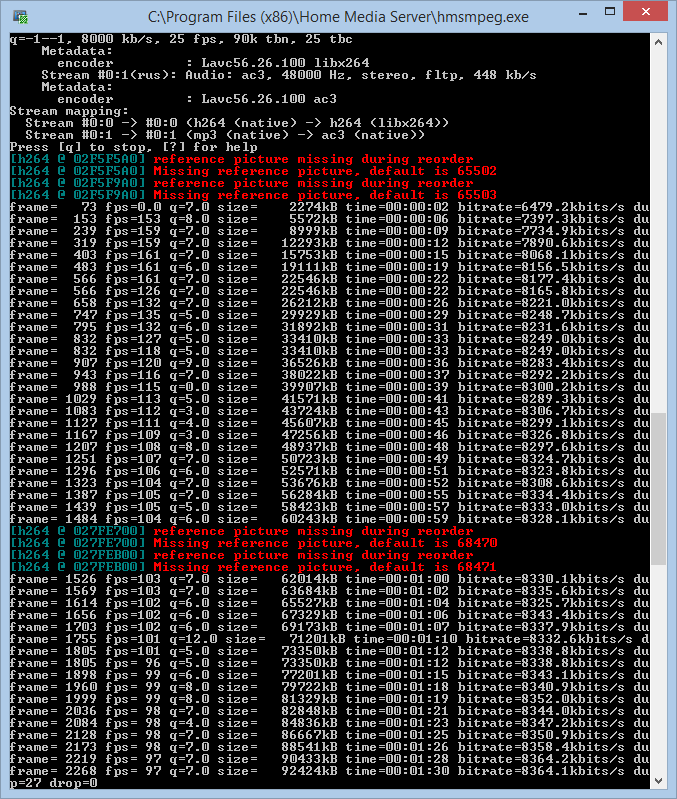The width and height of the screenshot is (677, 799).
Task: Click 'Press [q] to stop, [?] for help'
Action: 133,147
